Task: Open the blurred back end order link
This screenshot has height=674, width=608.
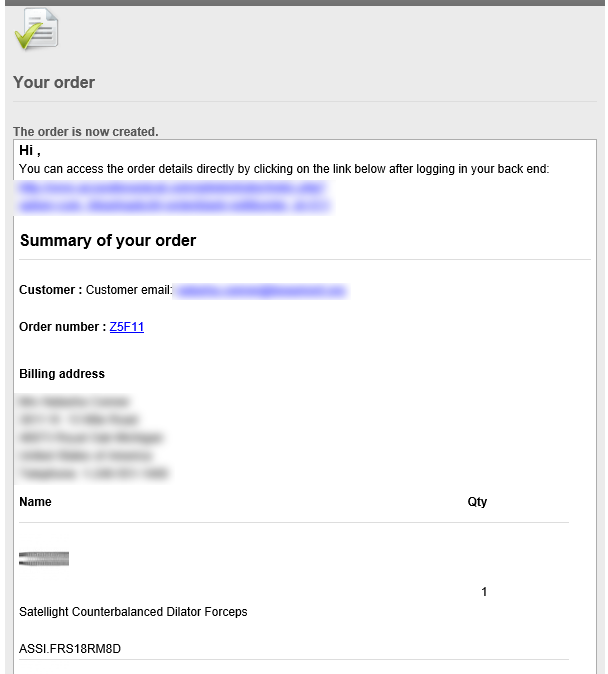Action: coord(174,197)
